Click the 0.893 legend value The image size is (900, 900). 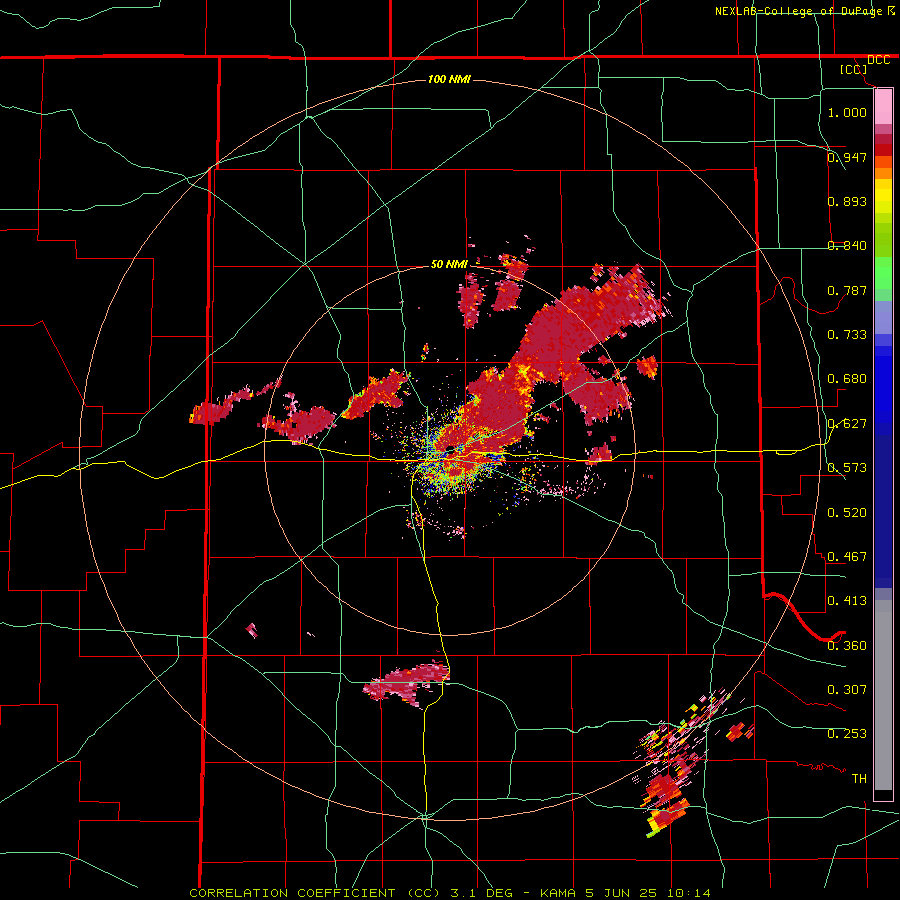847,201
